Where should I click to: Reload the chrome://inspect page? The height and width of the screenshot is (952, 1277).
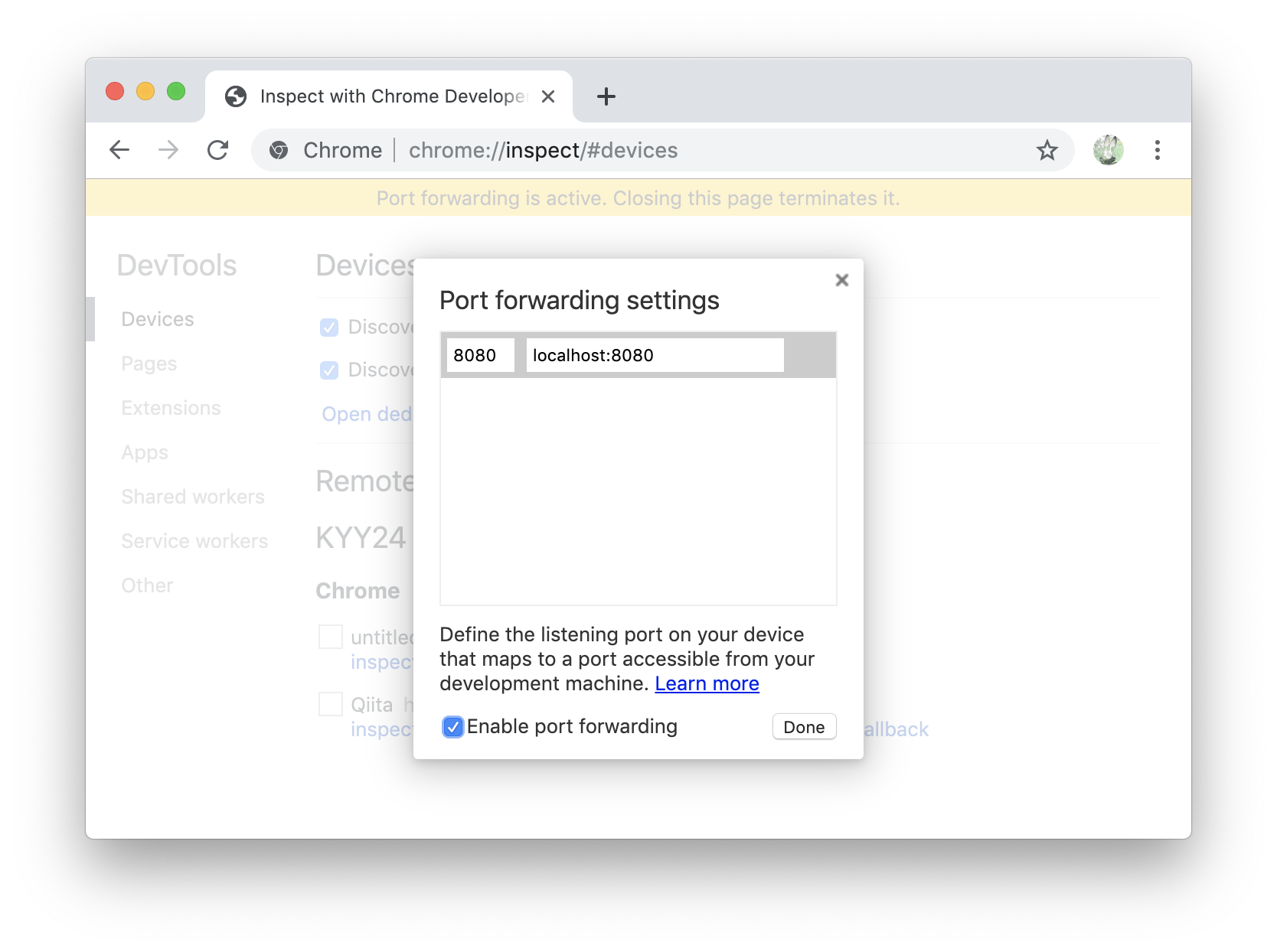(x=219, y=150)
